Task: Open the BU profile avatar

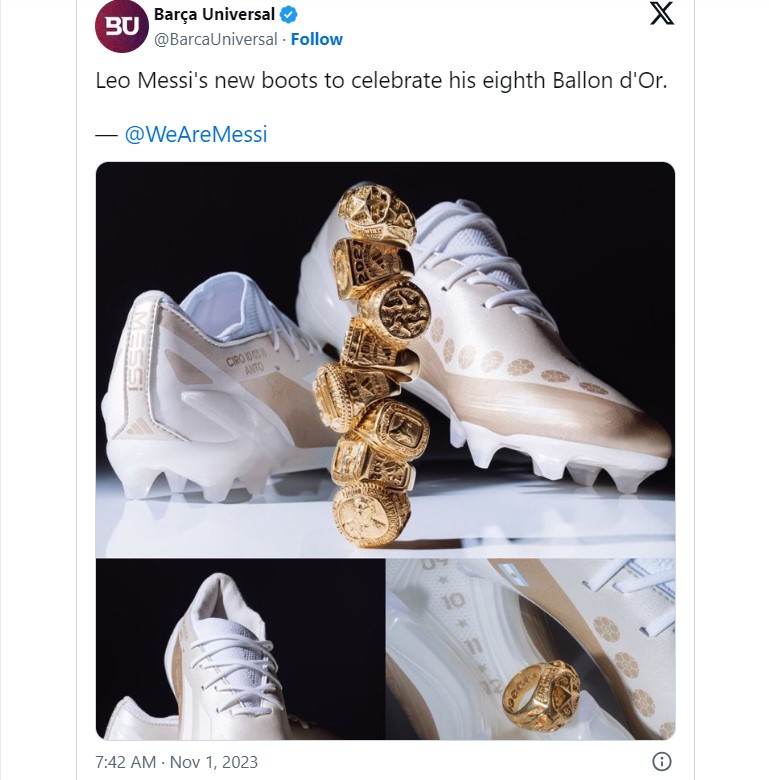Action: point(120,26)
